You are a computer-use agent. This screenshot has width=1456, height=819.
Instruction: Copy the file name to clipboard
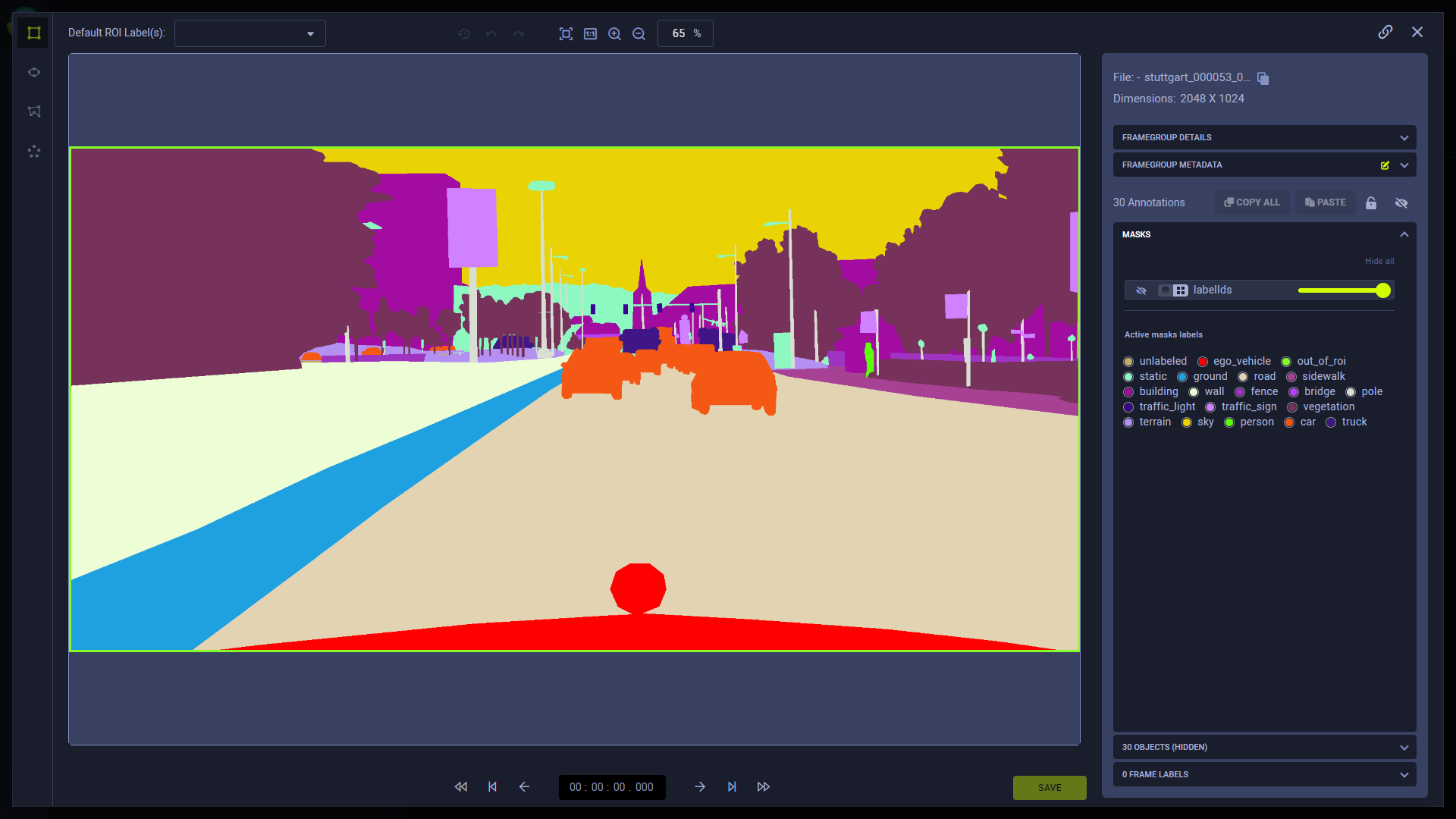click(x=1263, y=78)
